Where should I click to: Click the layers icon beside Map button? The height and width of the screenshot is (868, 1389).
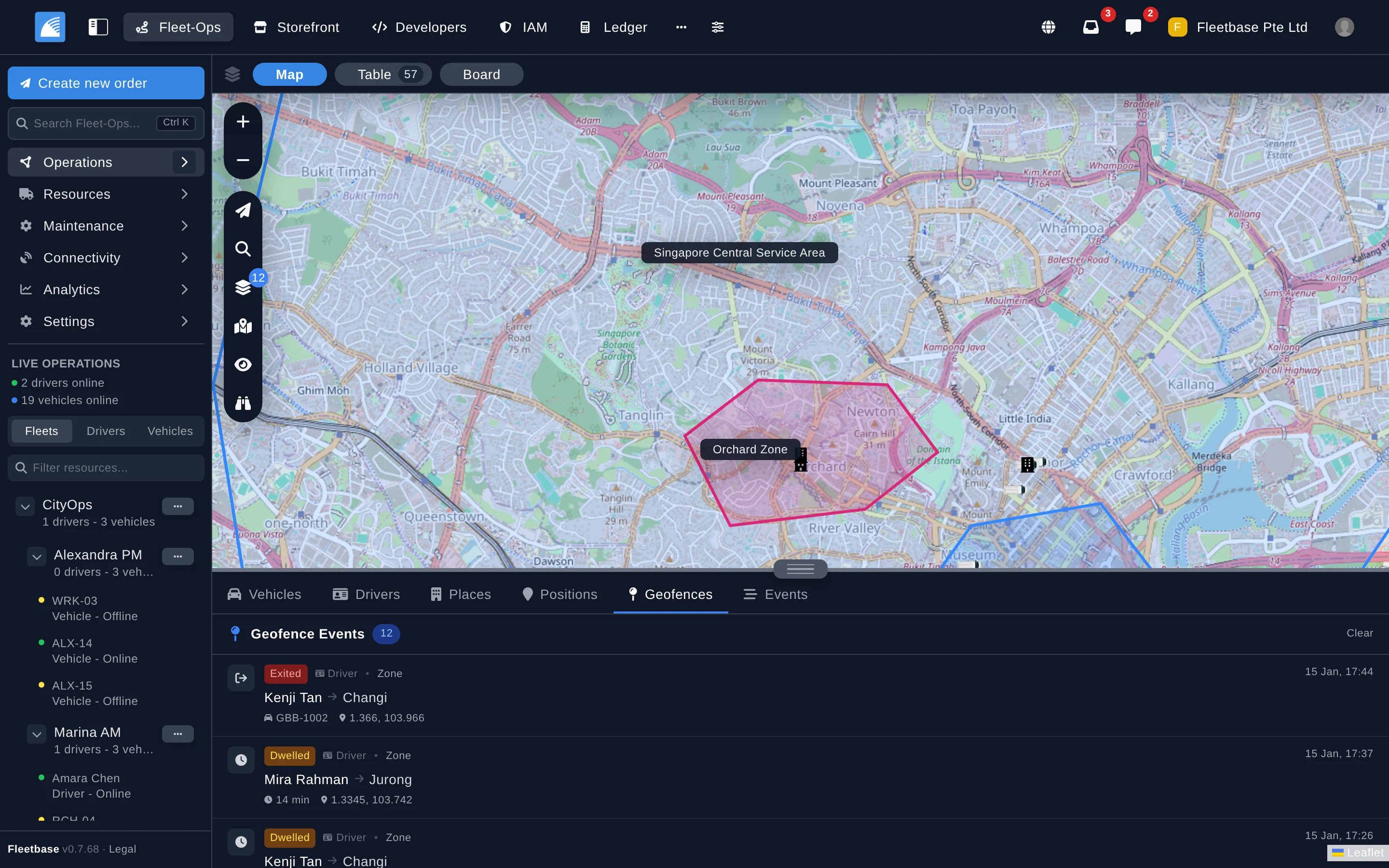[232, 74]
